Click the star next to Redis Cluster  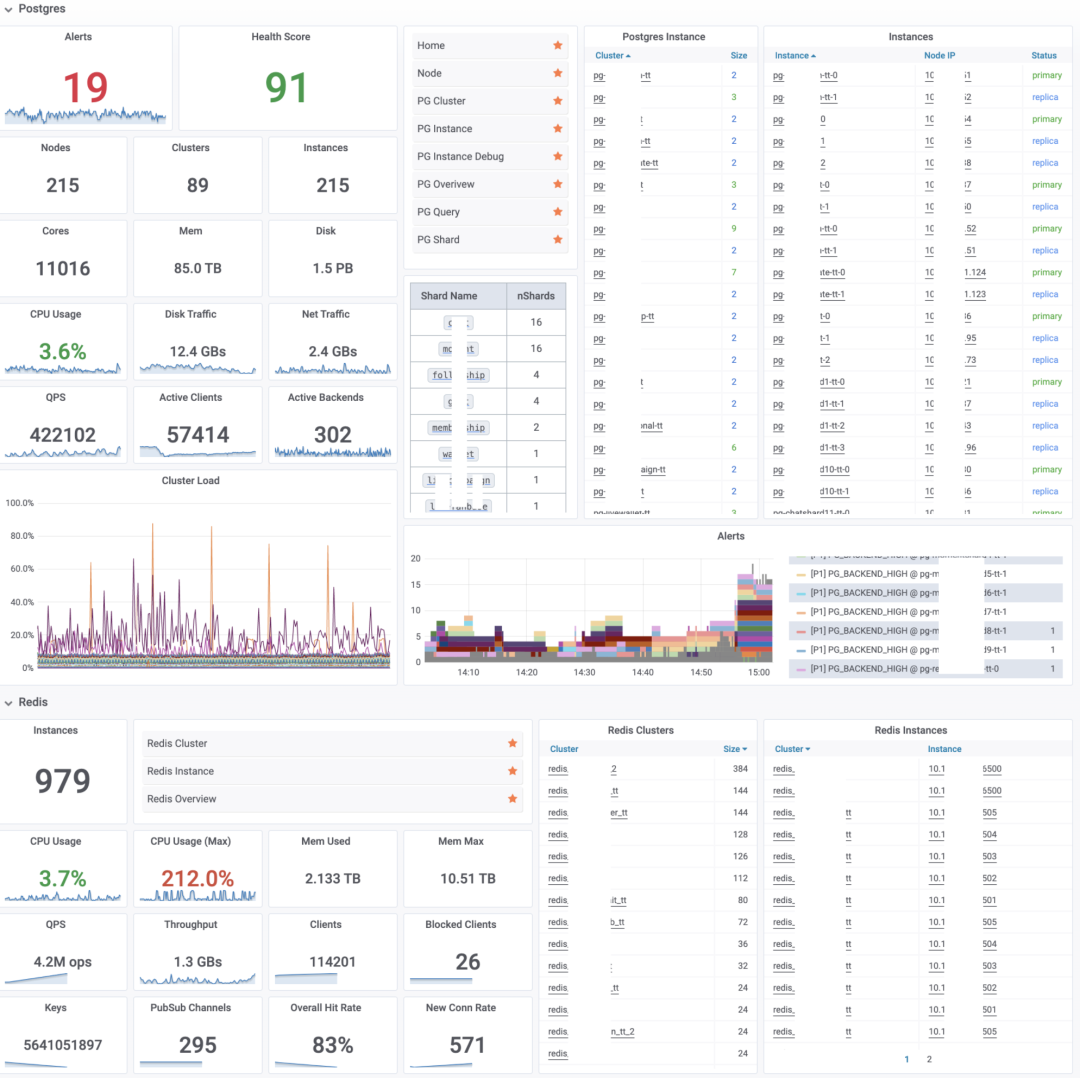click(x=512, y=744)
